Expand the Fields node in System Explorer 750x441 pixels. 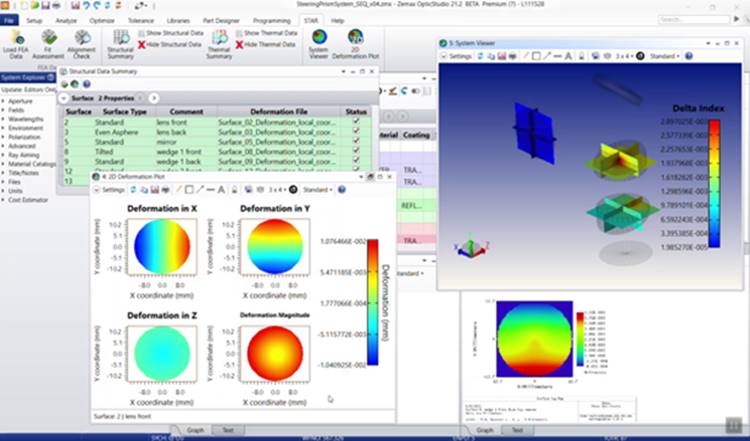pos(3,110)
